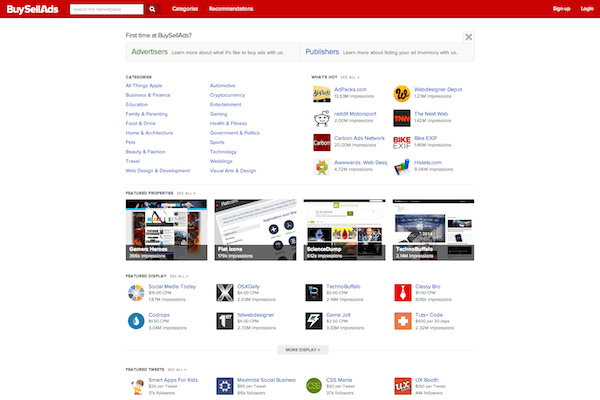Open the Web Design & Development category
The image size is (600, 400).
coord(158,171)
